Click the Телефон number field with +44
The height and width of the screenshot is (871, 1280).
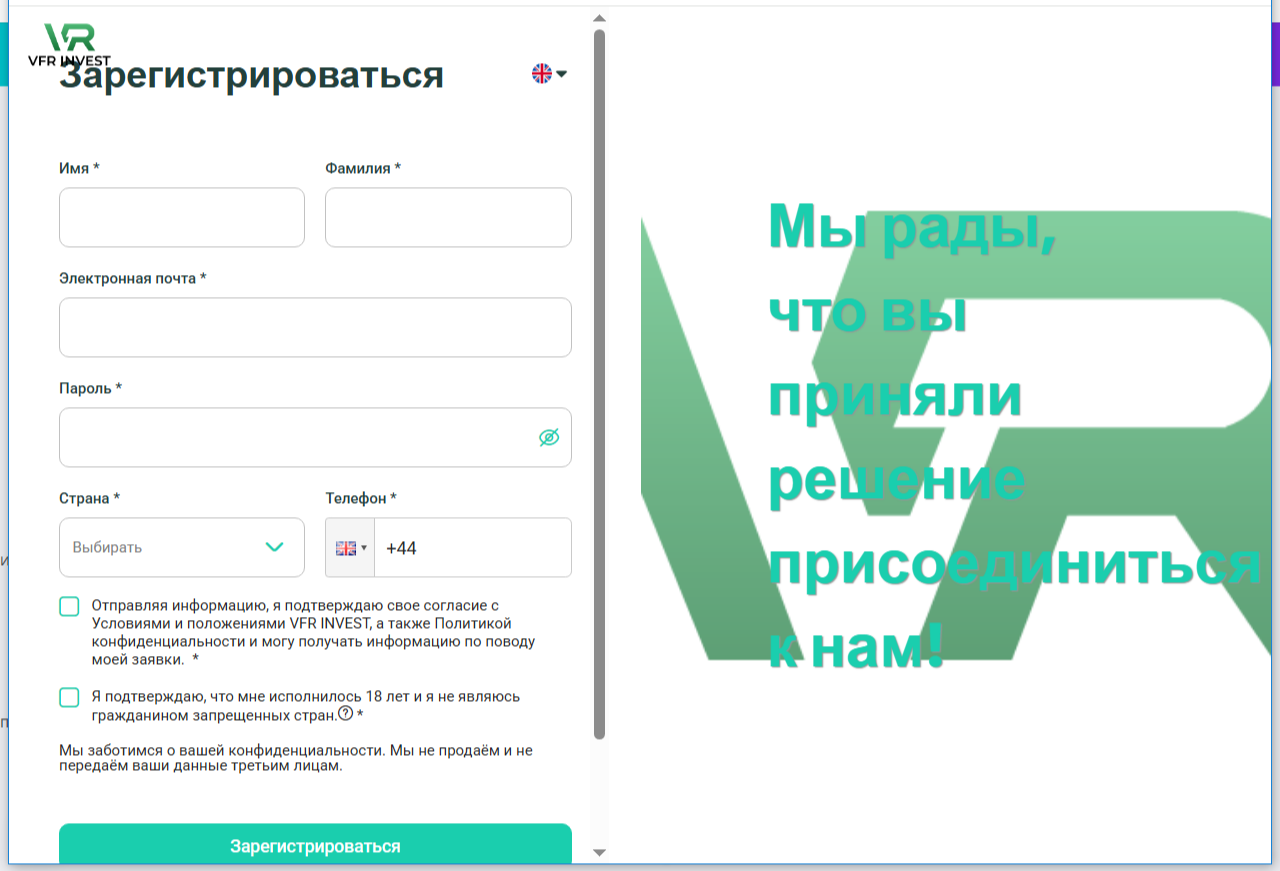(x=473, y=547)
